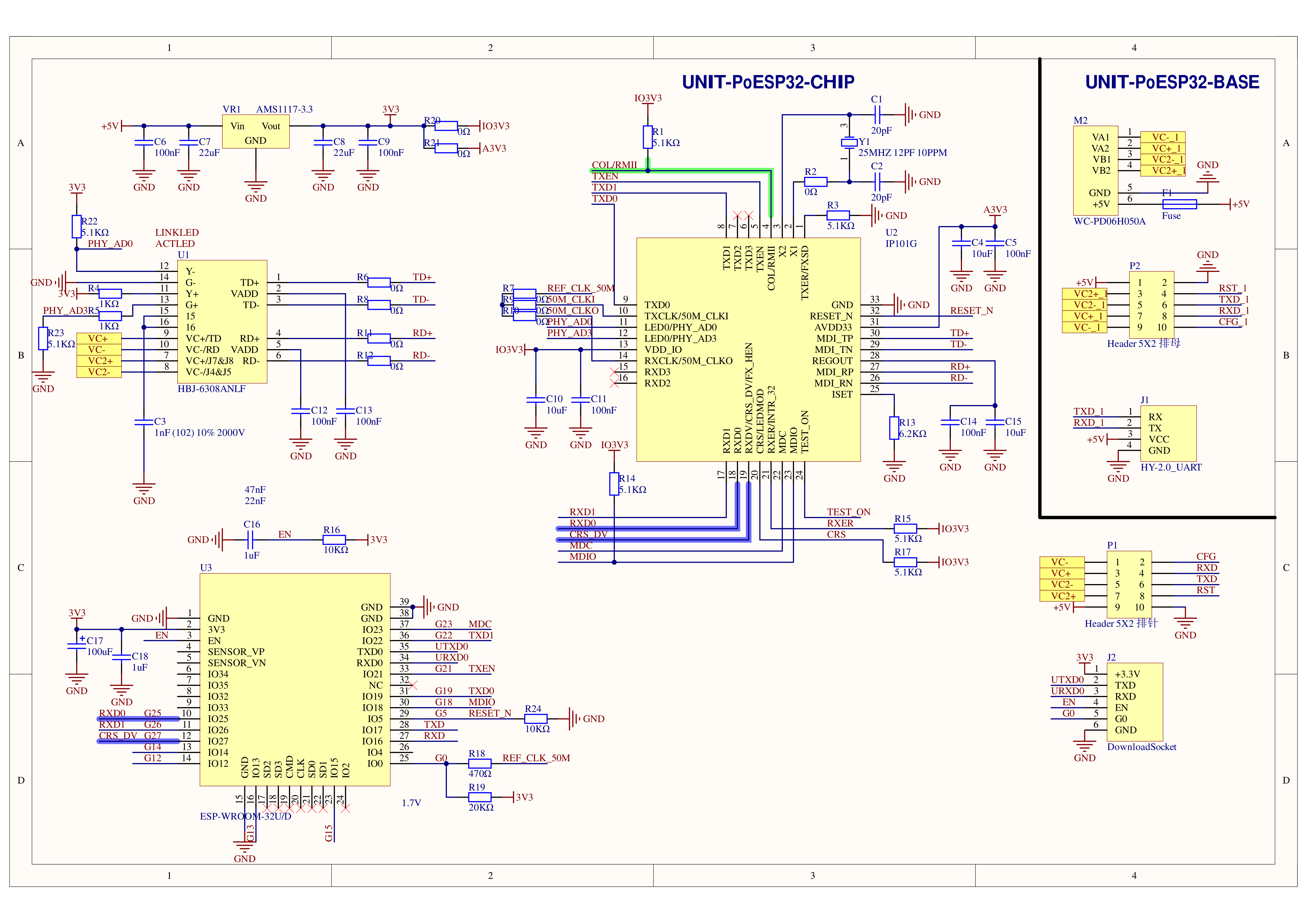This screenshot has width=1308, height=924.
Task: Click the REF_CLK_50M label near R18
Action: pos(536,758)
